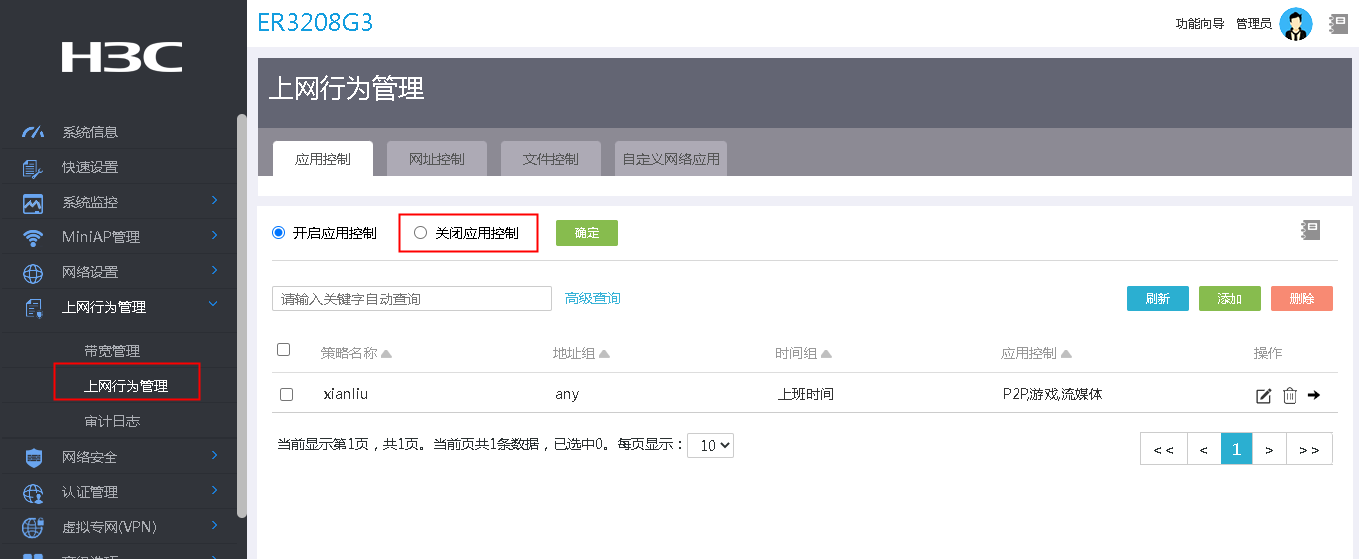Edit the xianliu policy

pos(1264,395)
